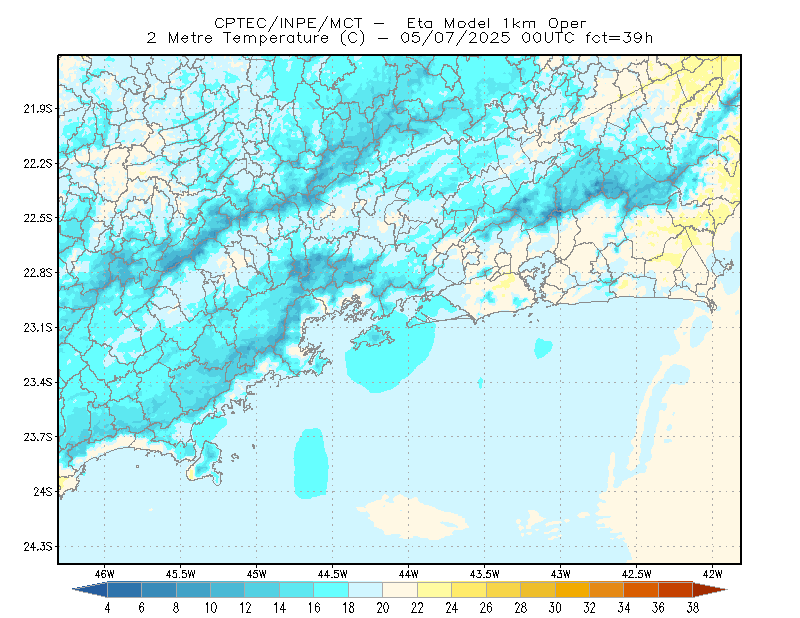Click the CPTEC/INPE/MCT title text
Viewport: 800px width, 618px height.
tap(288, 23)
